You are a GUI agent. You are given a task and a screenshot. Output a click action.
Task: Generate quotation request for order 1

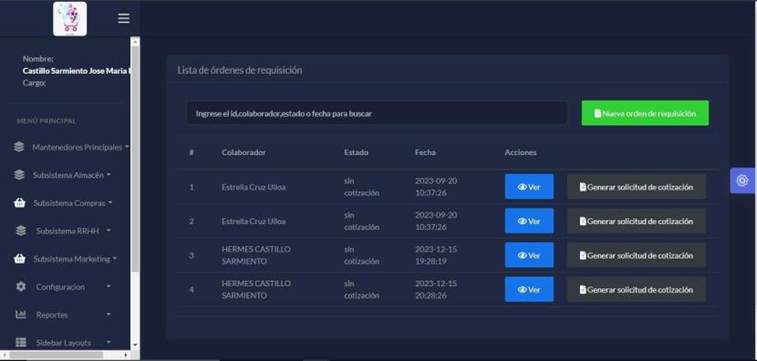636,187
